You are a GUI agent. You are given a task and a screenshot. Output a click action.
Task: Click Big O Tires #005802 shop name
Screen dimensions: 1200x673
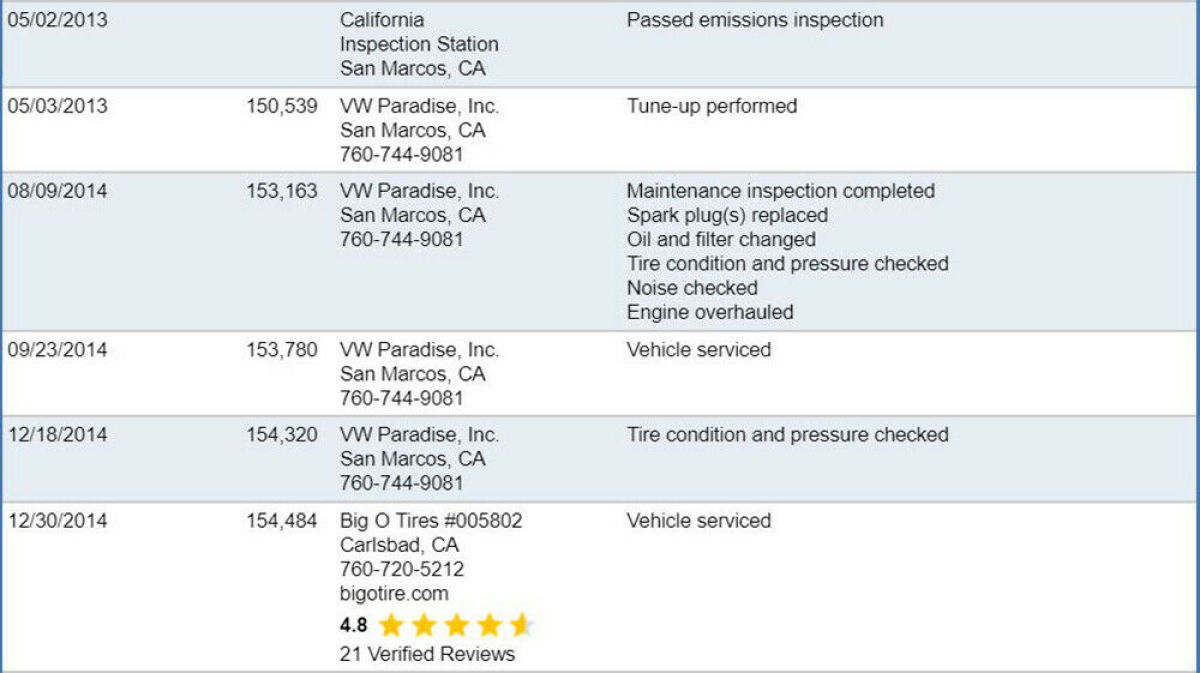tap(431, 521)
